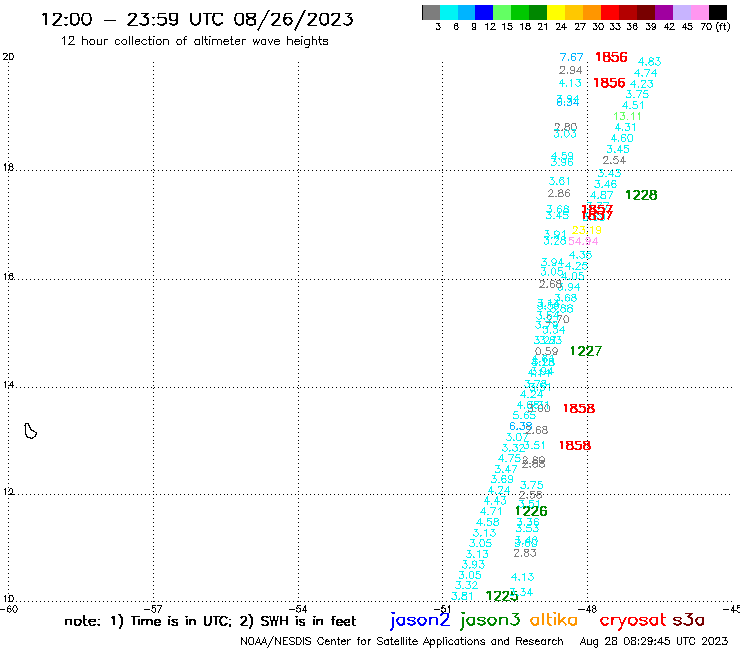Screen dimensions: 740x650
Task: Click the green 13.11 wave height
Action: point(627,116)
